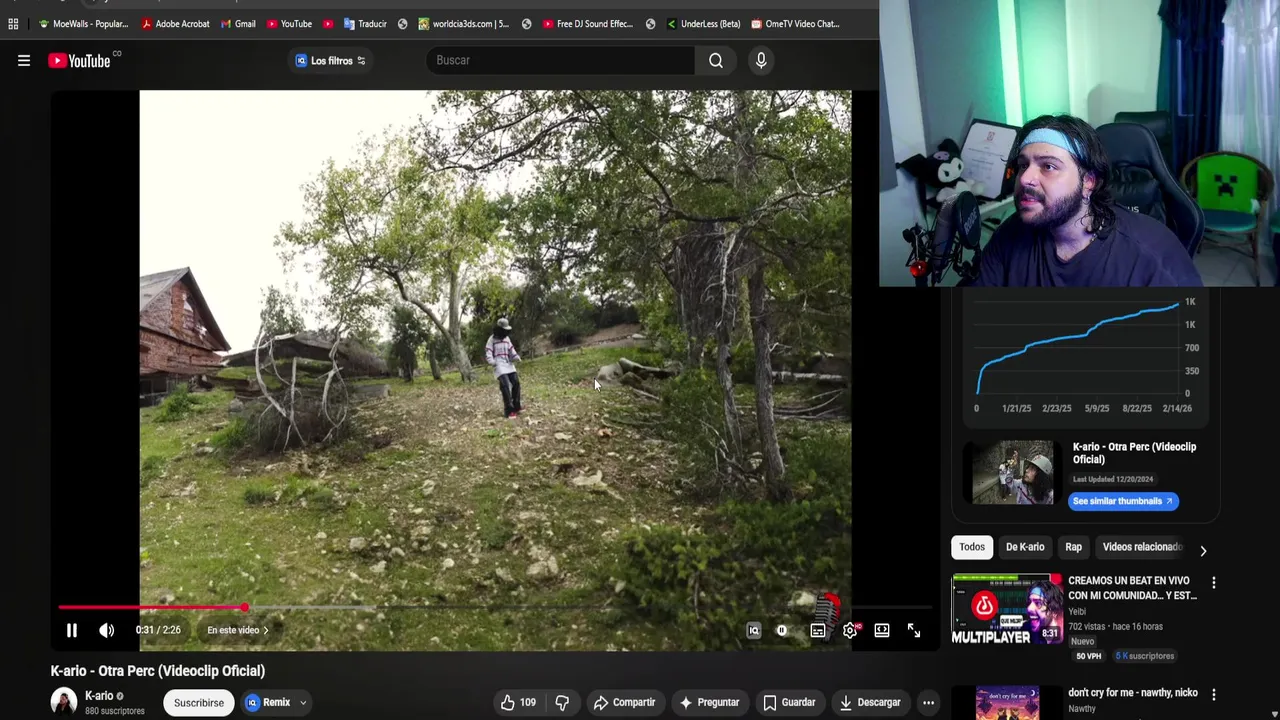Show more filter chips with right arrow
1280x720 pixels.
(x=1203, y=551)
